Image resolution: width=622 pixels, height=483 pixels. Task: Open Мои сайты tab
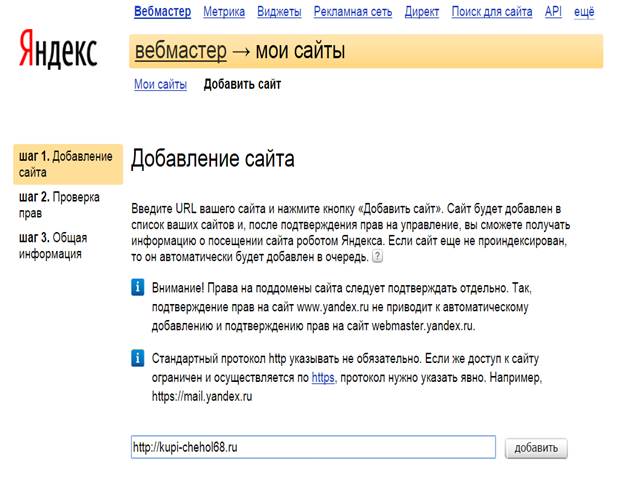coord(160,84)
